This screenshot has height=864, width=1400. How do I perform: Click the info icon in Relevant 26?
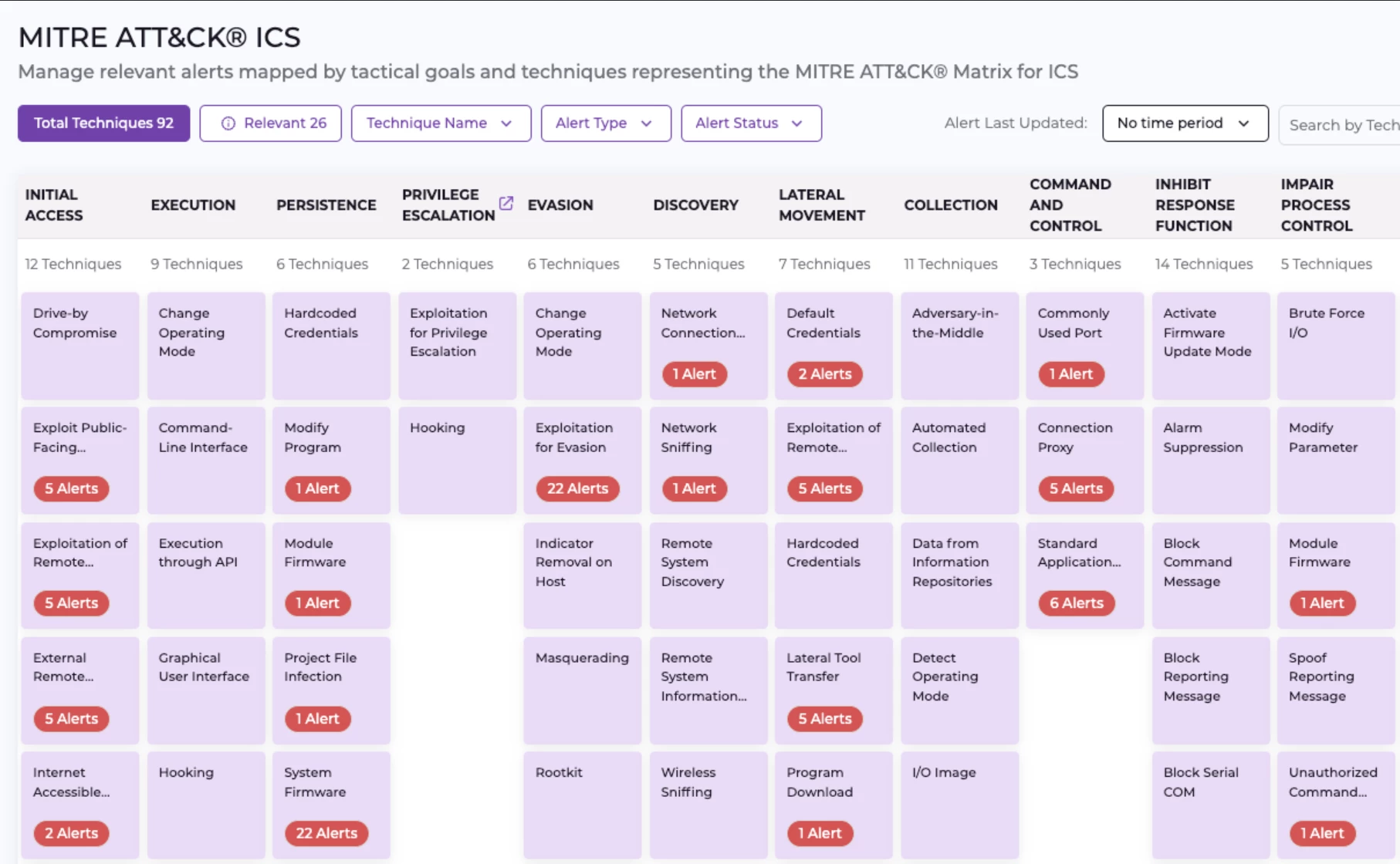click(228, 123)
